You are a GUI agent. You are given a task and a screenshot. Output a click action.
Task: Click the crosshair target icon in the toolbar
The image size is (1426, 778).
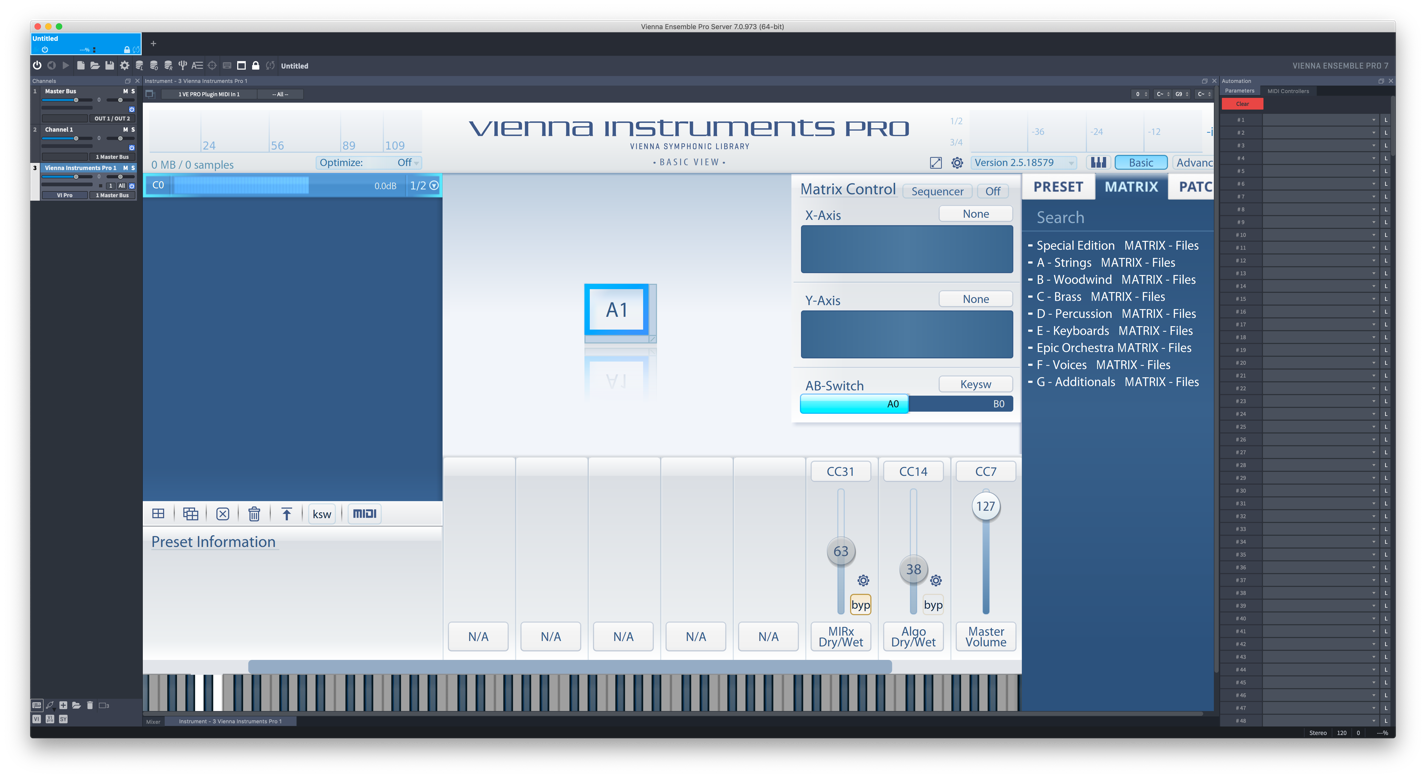click(212, 66)
